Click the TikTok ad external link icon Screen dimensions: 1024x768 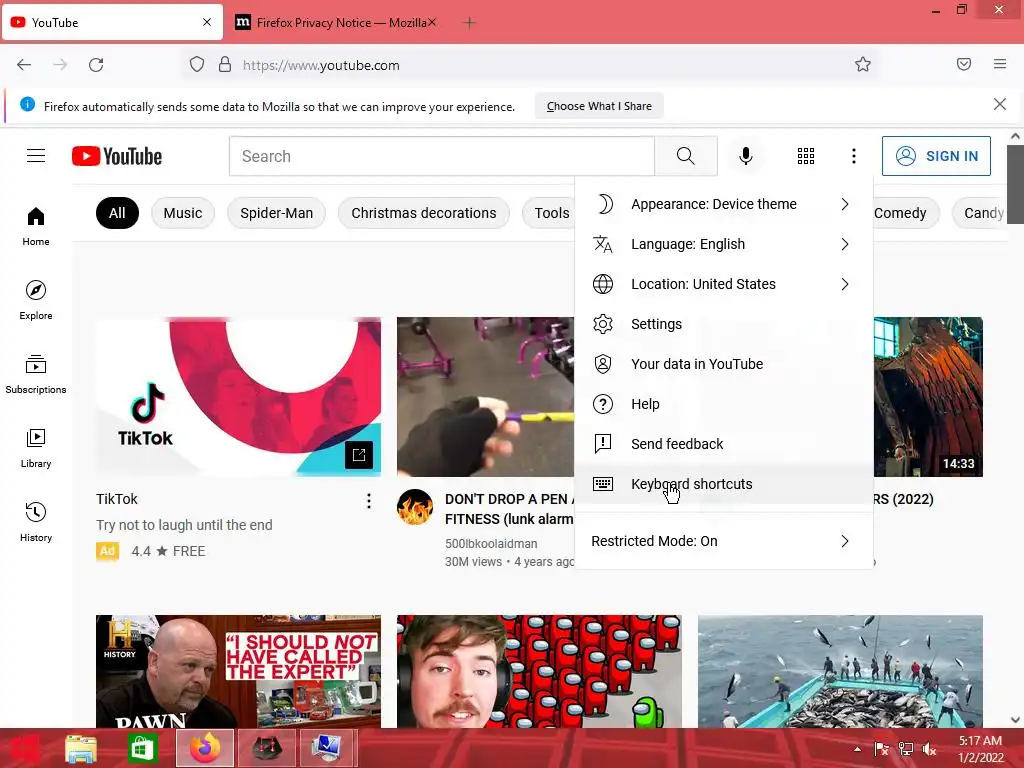[359, 455]
